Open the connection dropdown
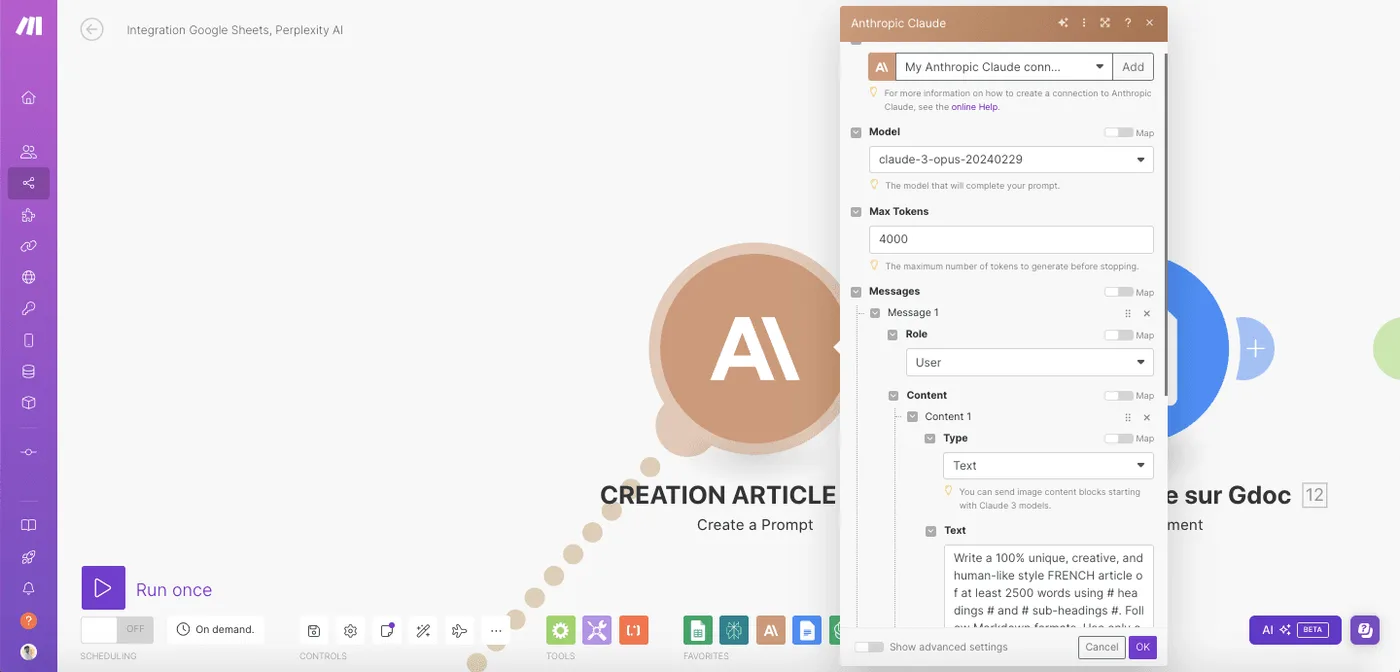 1004,67
